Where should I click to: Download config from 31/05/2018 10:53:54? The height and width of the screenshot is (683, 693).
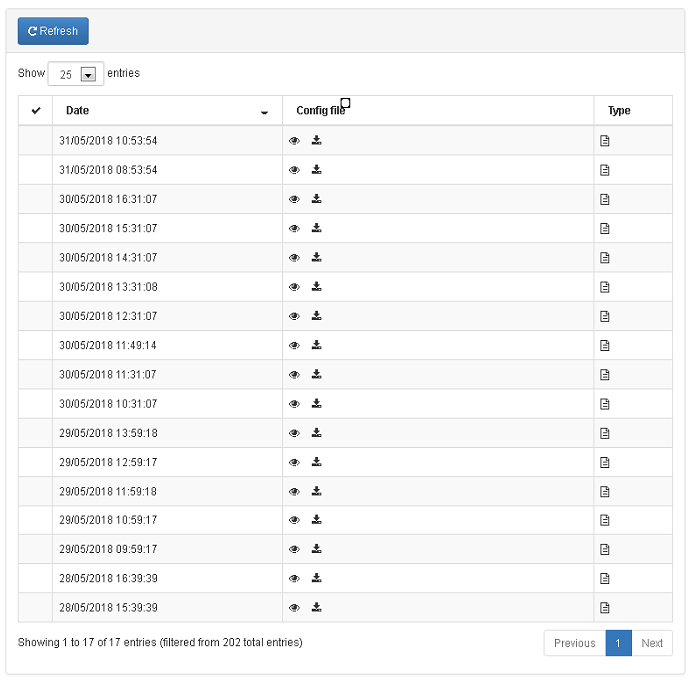click(316, 140)
